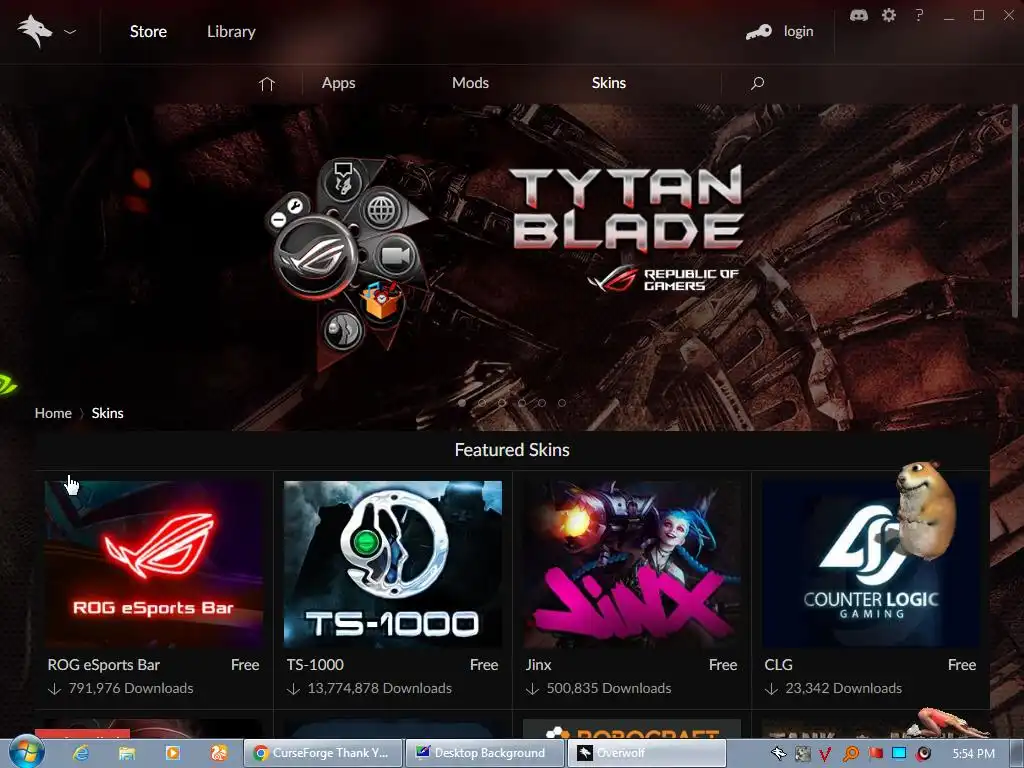Click the Overwolf wolf icon in the system tray
This screenshot has width=1024, height=768.
(778, 754)
